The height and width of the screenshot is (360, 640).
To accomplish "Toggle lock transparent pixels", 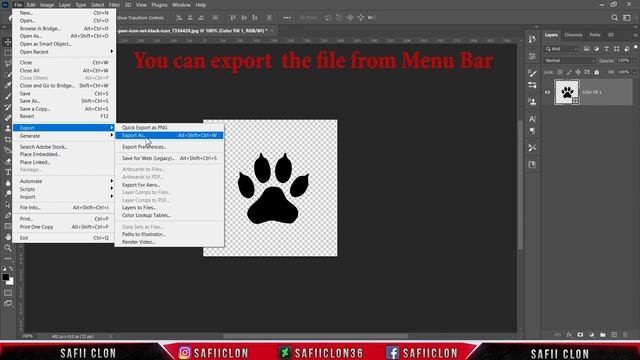I will pos(560,72).
